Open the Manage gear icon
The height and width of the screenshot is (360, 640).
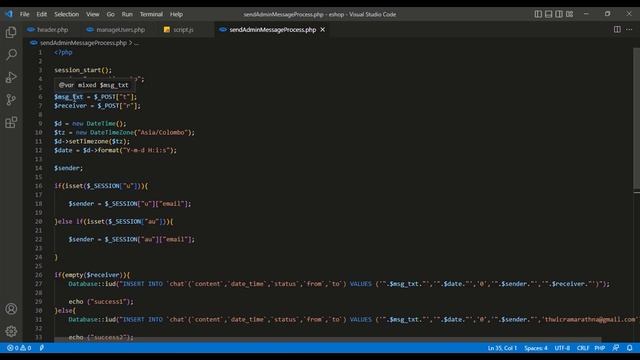(11, 331)
